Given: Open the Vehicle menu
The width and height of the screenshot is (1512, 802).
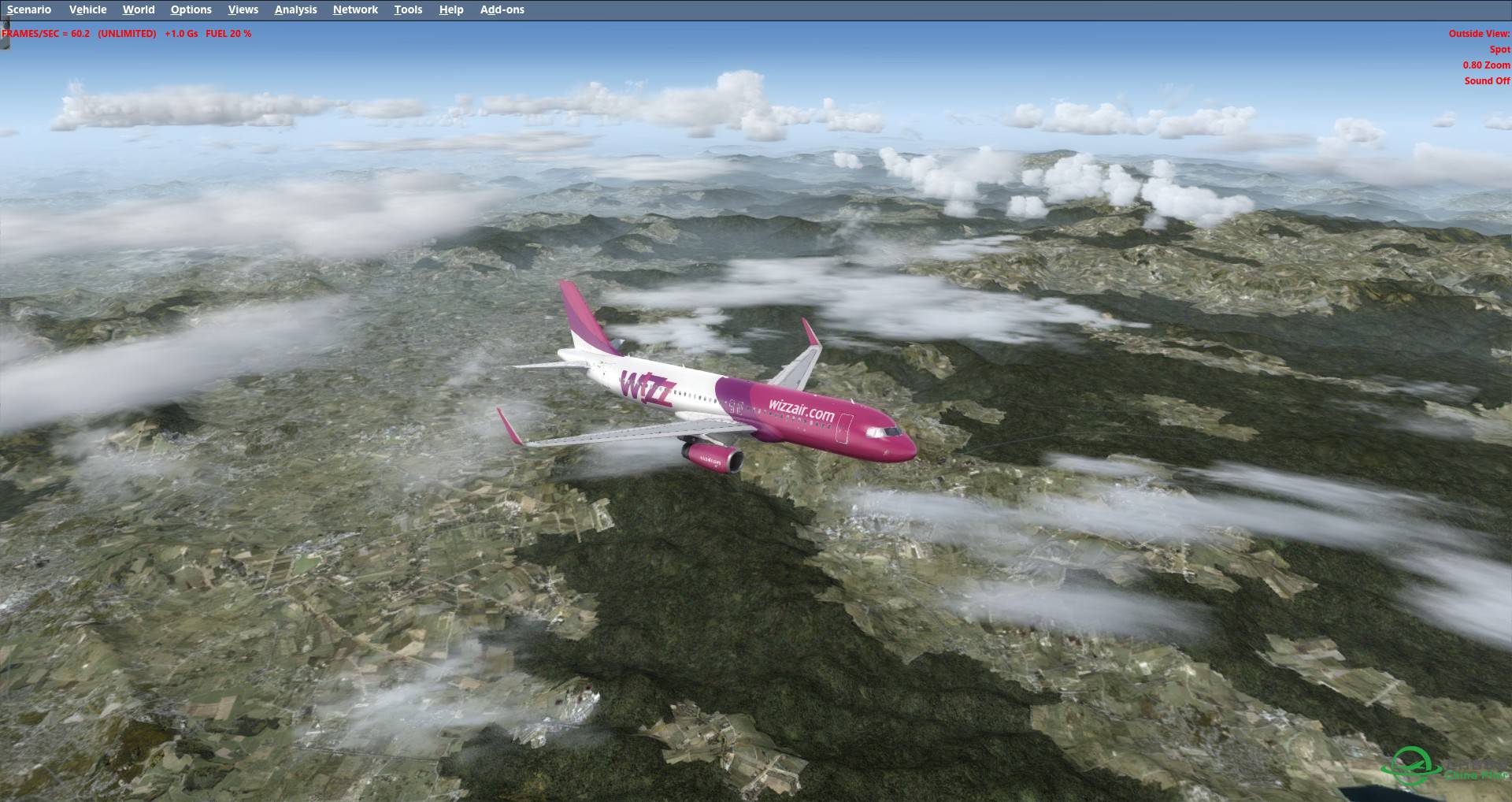Looking at the screenshot, I should point(87,9).
